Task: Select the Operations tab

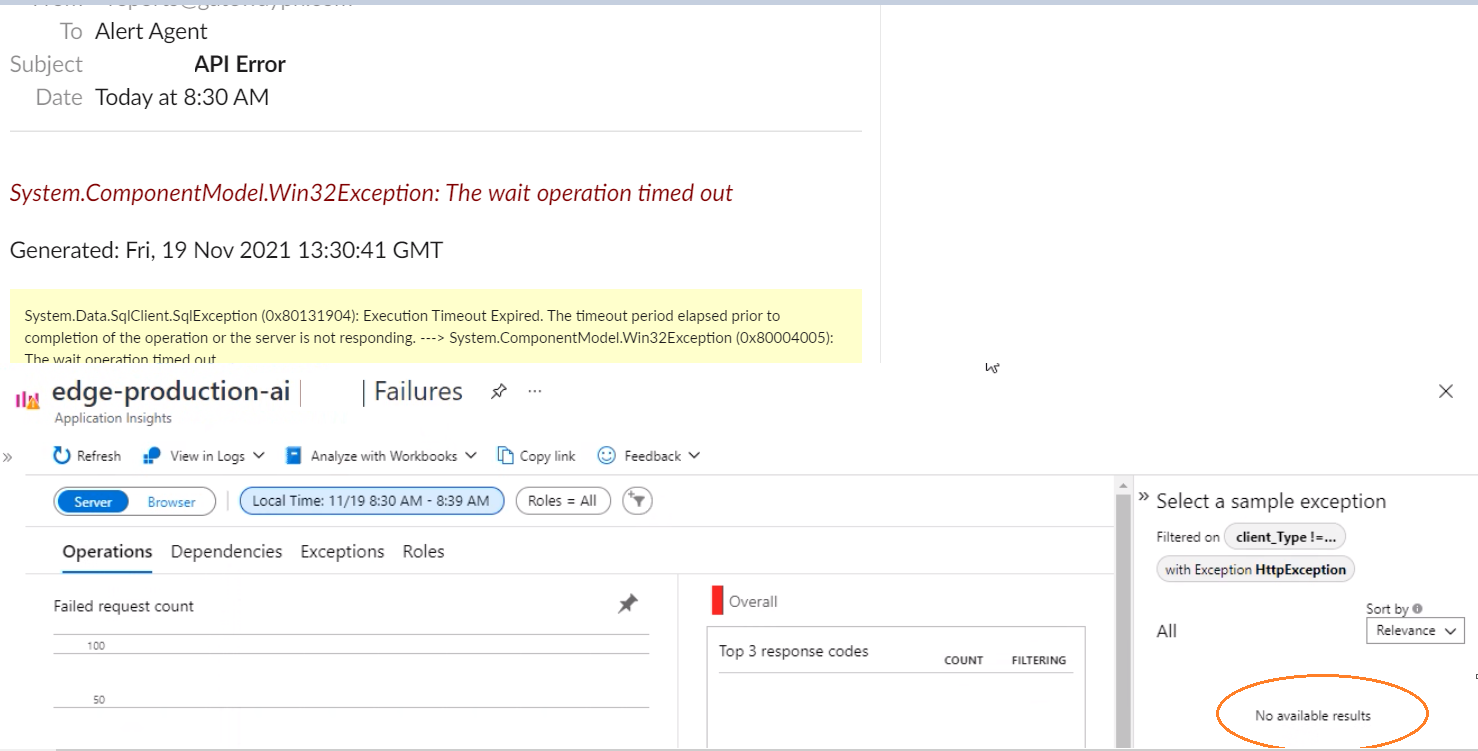Action: tap(107, 552)
